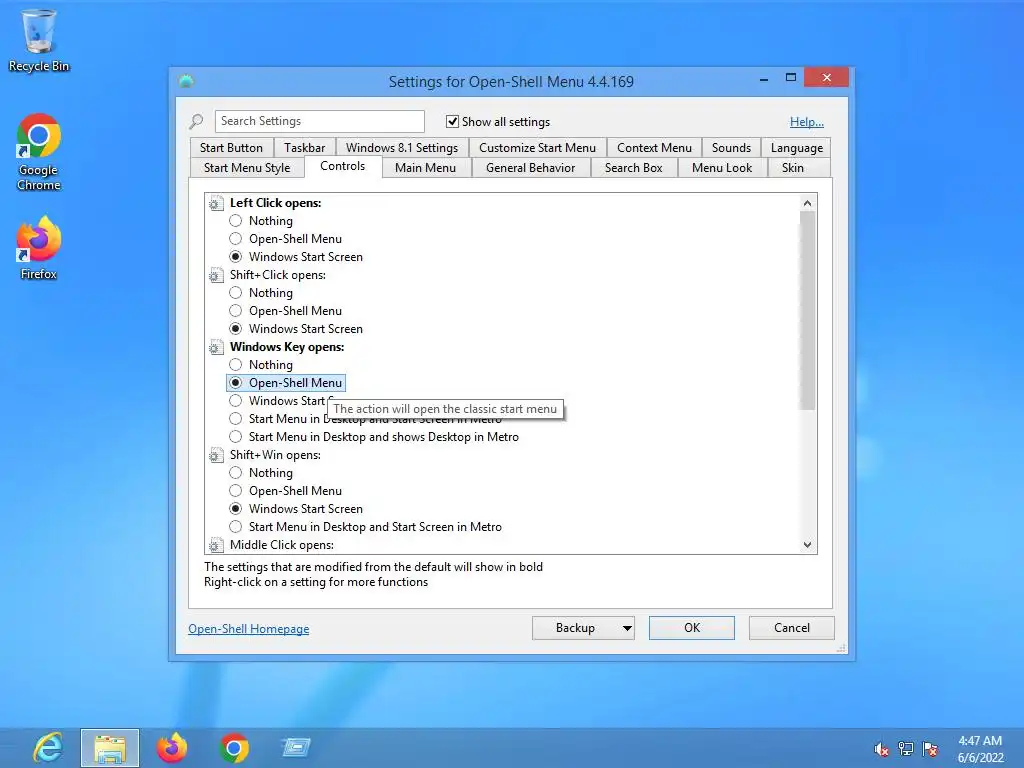Open Customize Start Menu tab

click(537, 148)
